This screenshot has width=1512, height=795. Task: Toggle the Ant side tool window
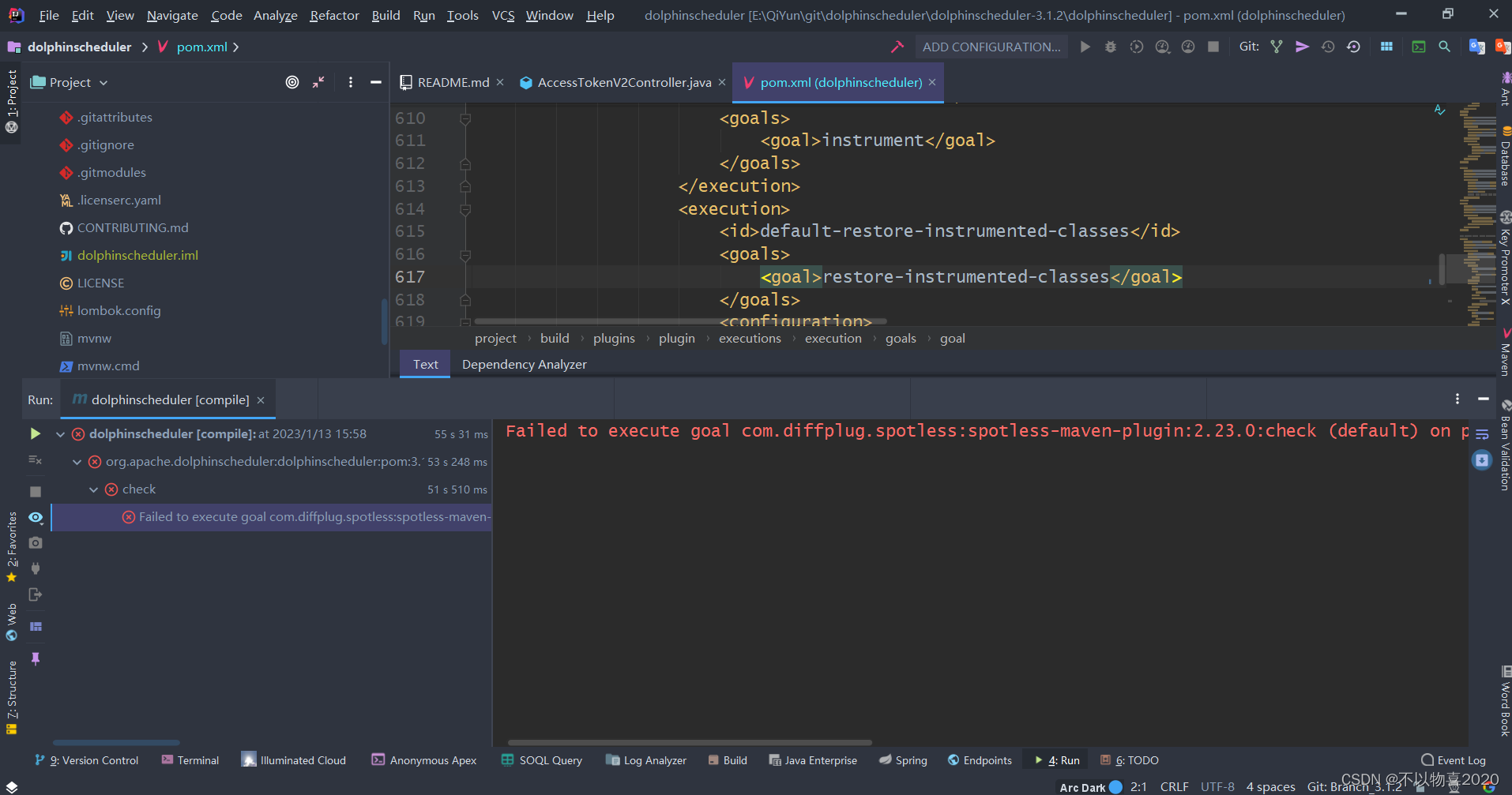click(x=1505, y=89)
